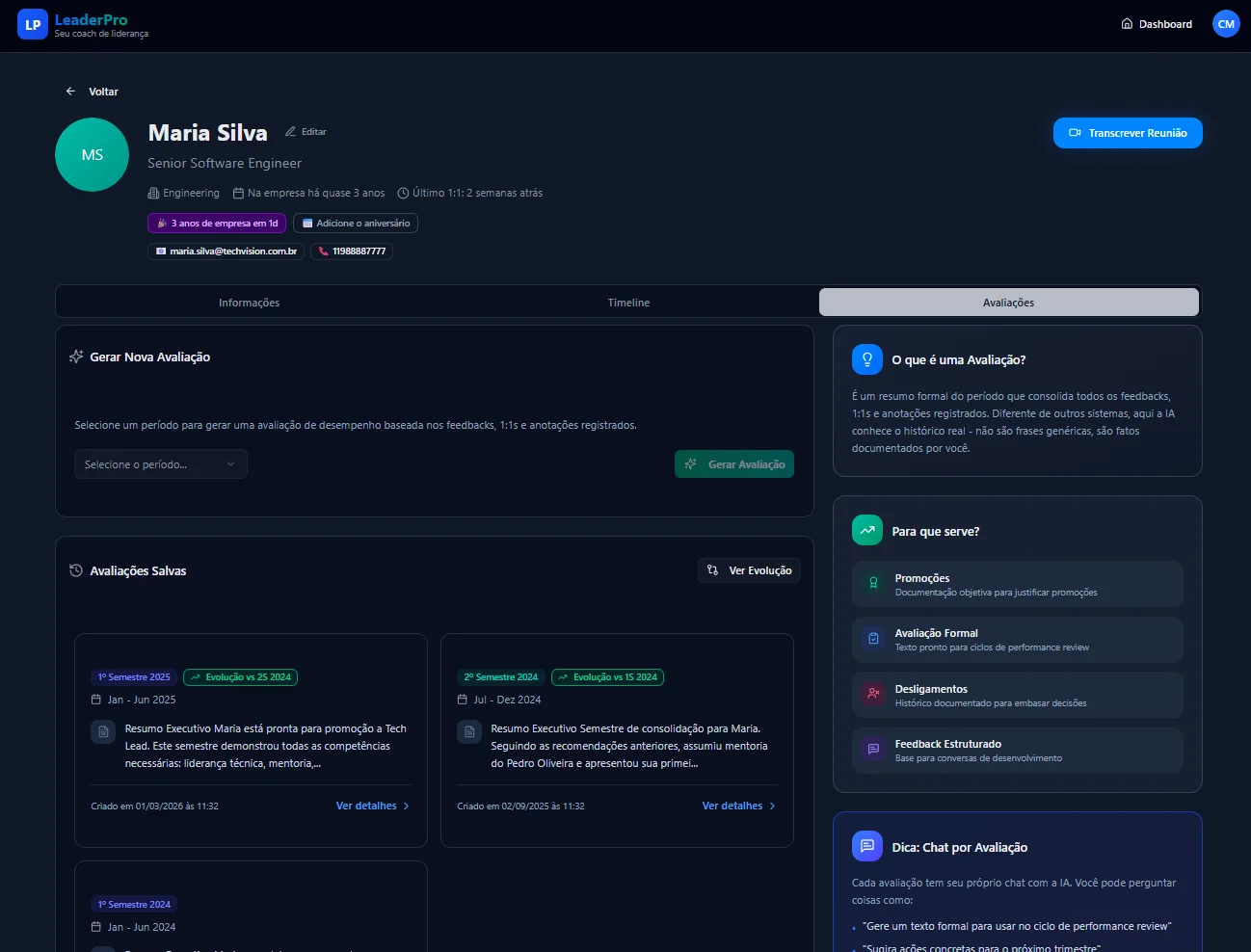Image resolution: width=1251 pixels, height=952 pixels.
Task: Open details of 2º Semestre 2024 evaluation
Action: [738, 807]
